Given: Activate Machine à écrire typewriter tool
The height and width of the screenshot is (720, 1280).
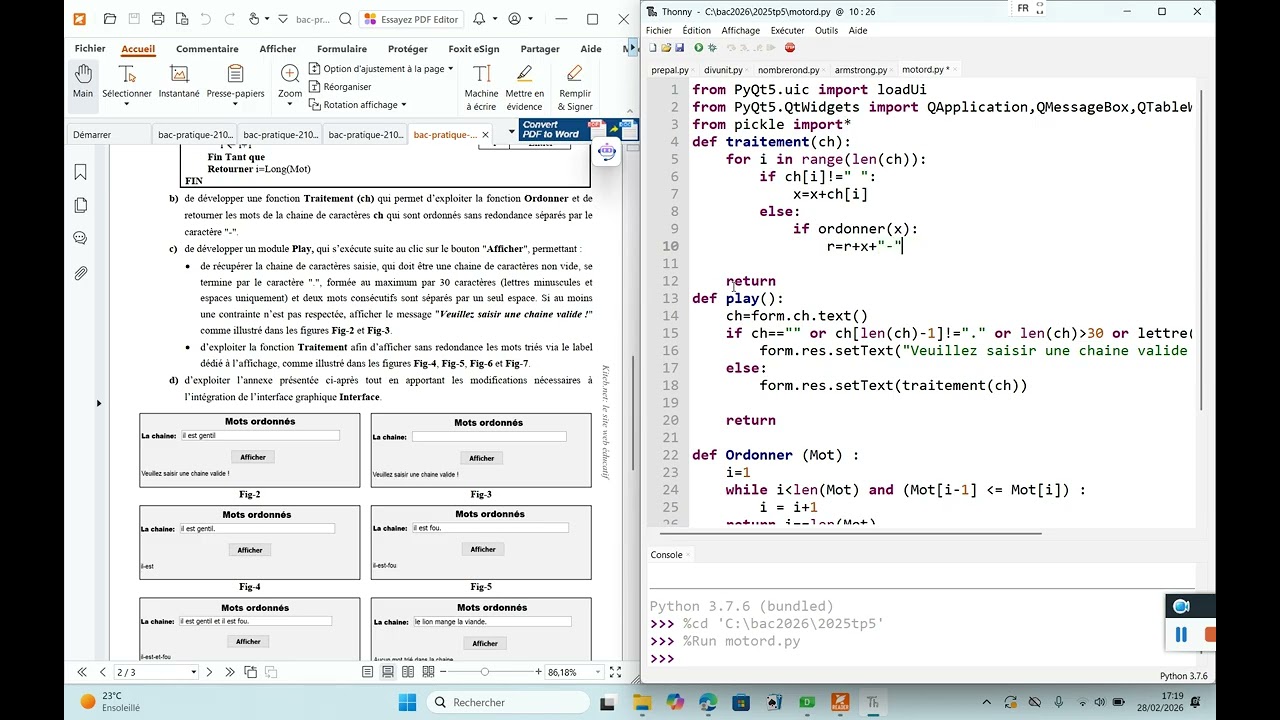Looking at the screenshot, I should [481, 88].
